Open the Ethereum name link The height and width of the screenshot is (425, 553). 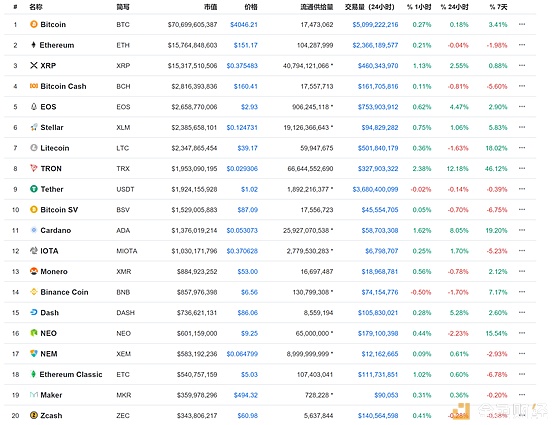coord(57,45)
